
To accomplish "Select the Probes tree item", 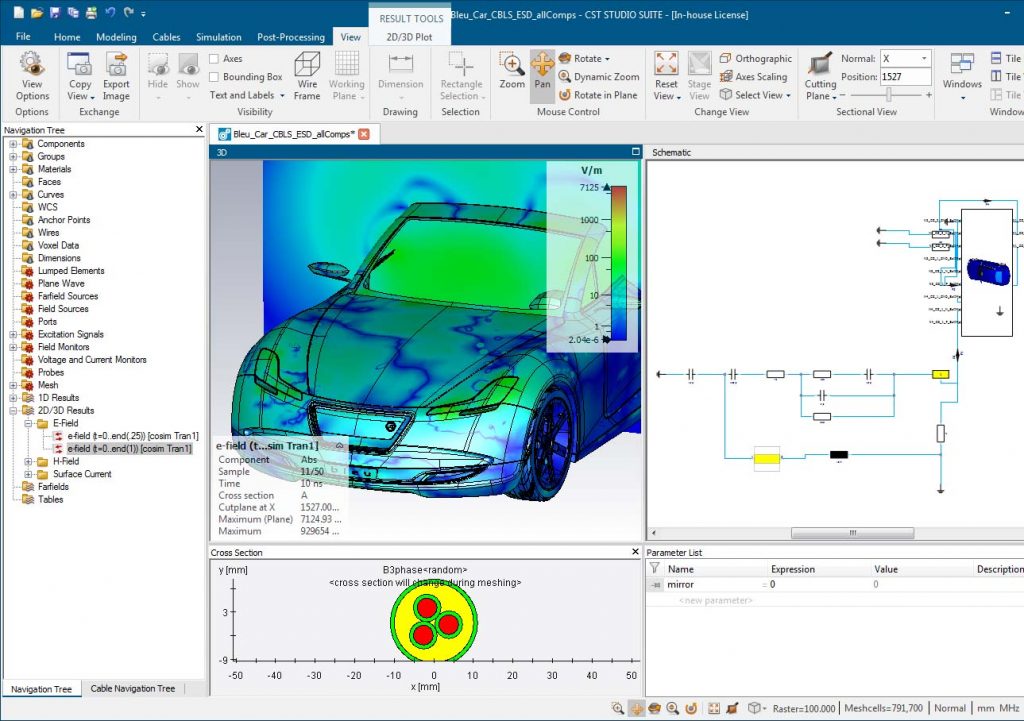I will [x=50, y=372].
